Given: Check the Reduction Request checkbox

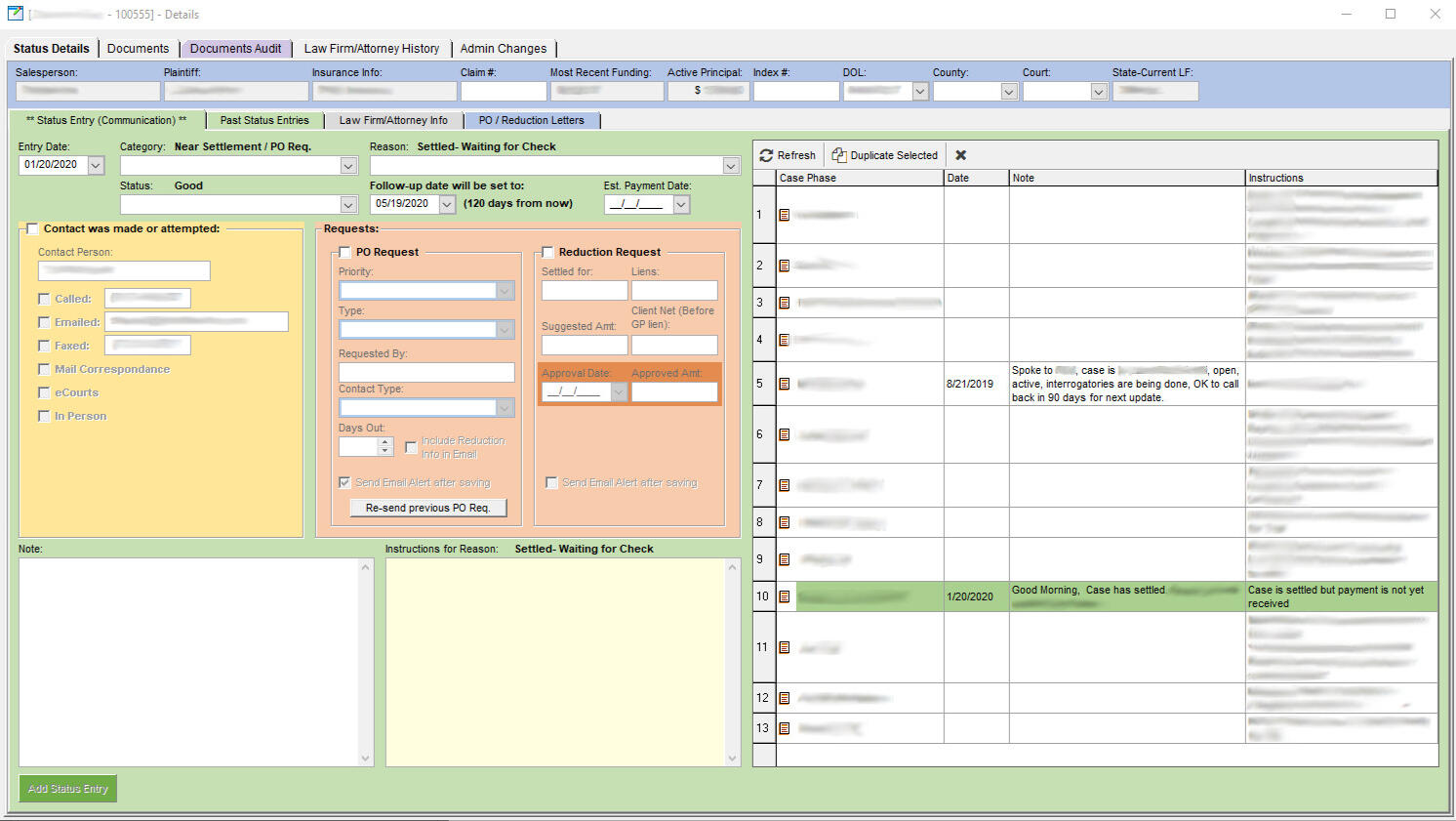Looking at the screenshot, I should pos(547,252).
